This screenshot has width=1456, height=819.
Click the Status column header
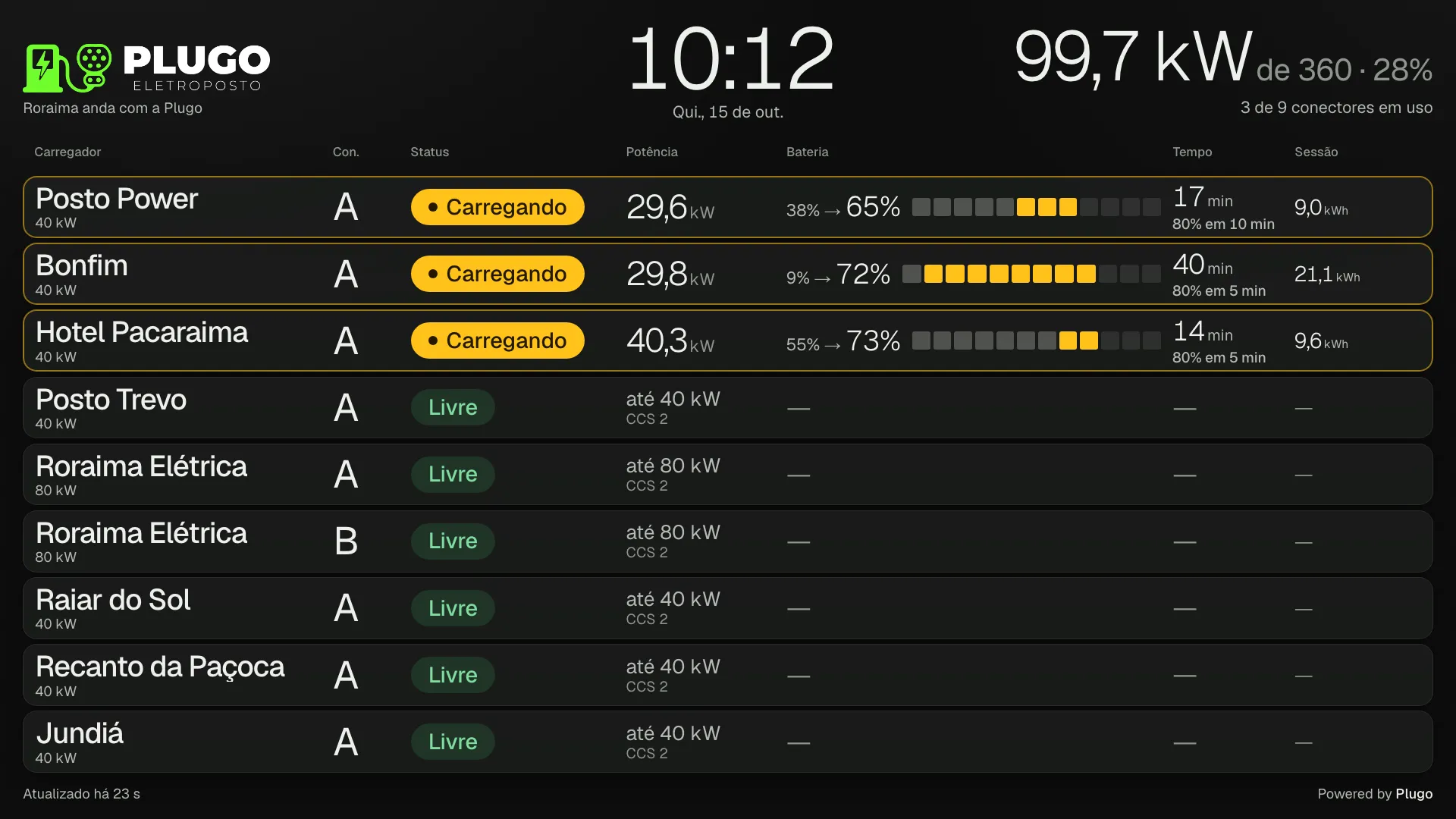(429, 152)
